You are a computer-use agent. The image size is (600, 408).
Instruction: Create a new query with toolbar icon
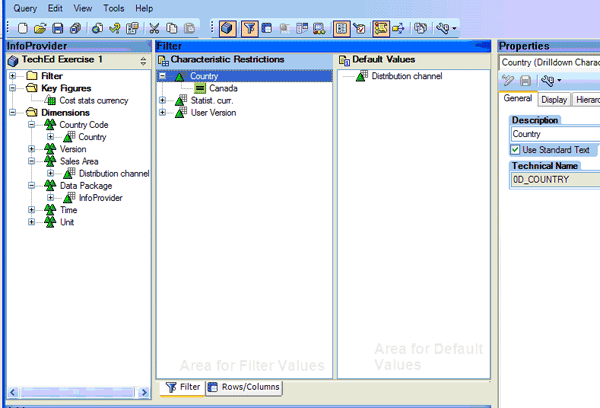point(23,28)
